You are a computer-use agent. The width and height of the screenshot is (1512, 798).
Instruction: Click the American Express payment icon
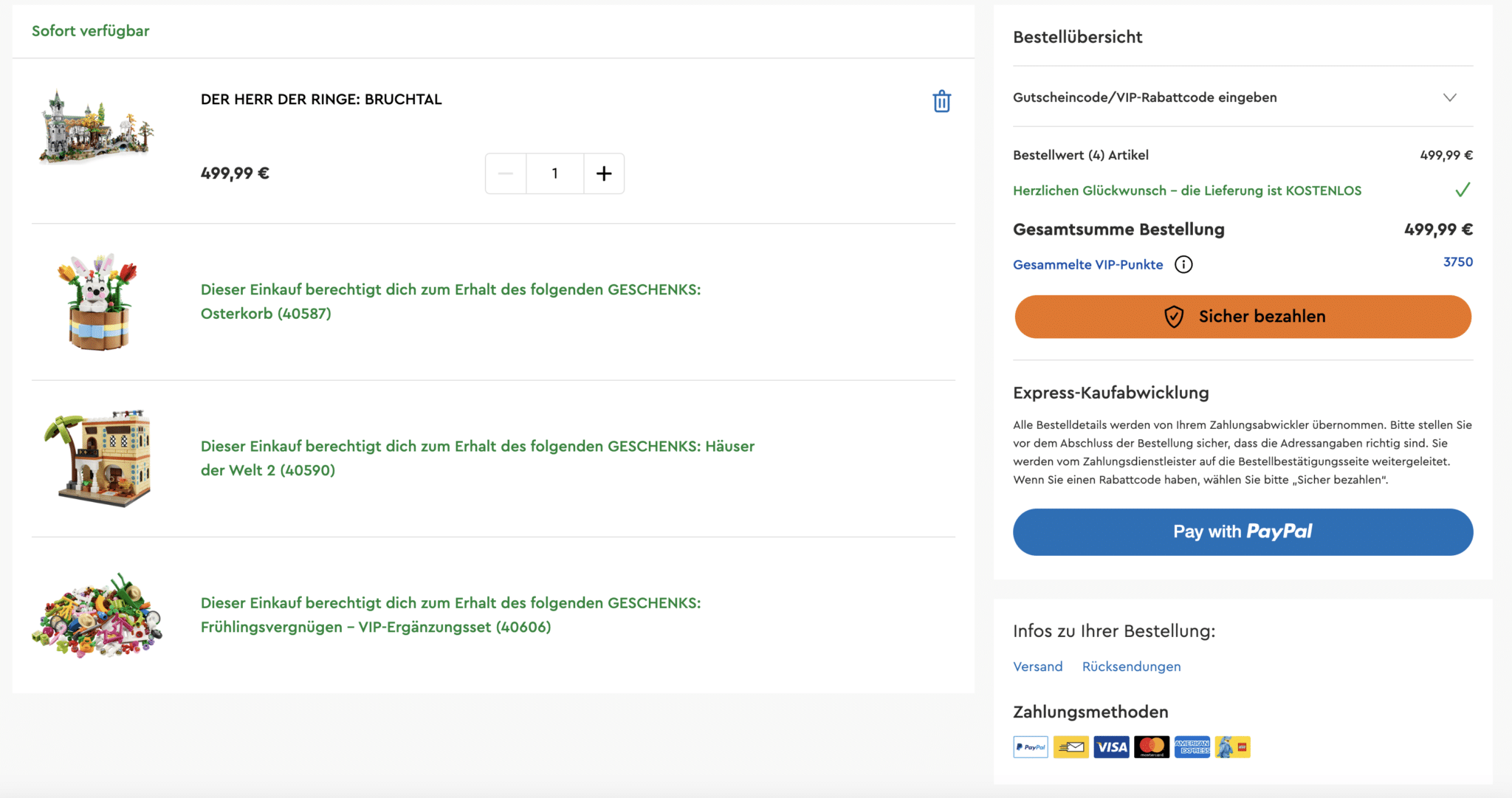(1192, 747)
